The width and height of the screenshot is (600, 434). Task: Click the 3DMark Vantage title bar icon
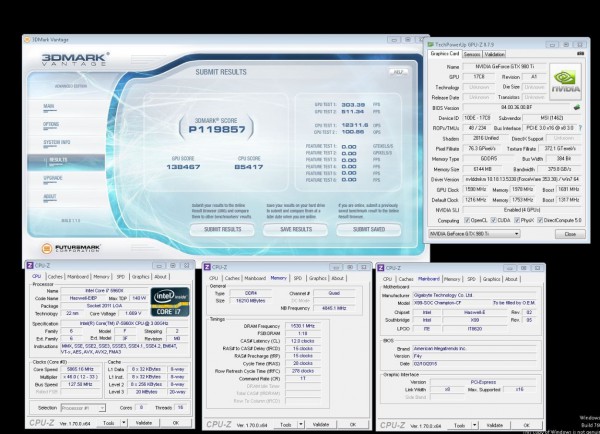[27, 39]
